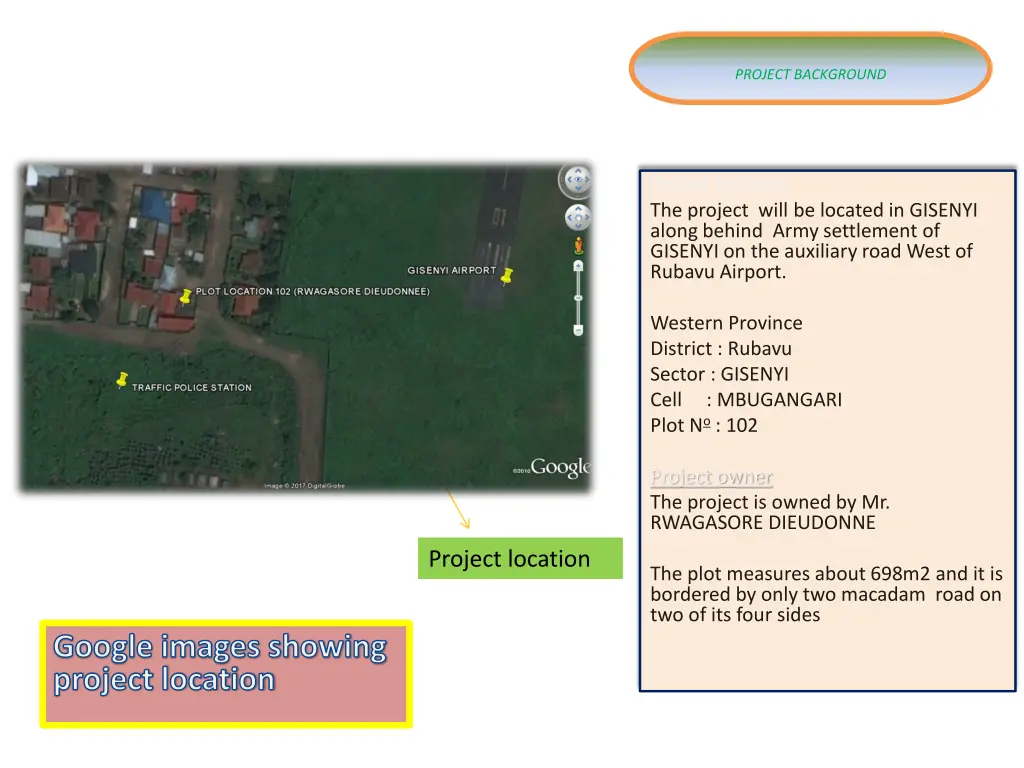Screen dimensions: 1024x768
Task: Click the Project owner heading
Action: pos(711,477)
